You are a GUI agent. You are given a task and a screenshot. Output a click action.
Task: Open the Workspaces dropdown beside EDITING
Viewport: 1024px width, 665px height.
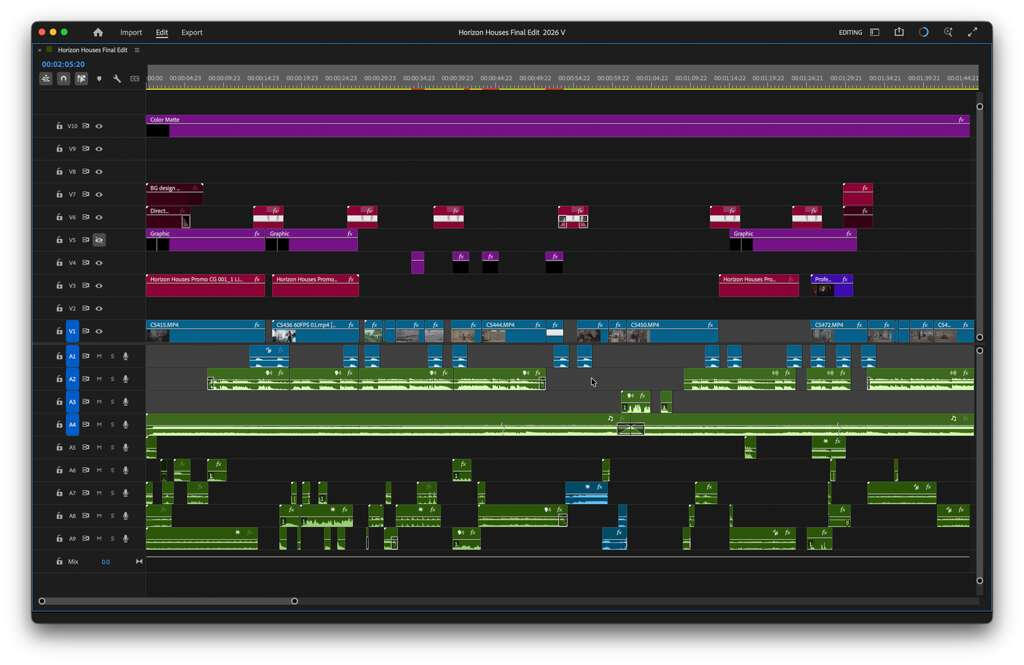point(874,33)
